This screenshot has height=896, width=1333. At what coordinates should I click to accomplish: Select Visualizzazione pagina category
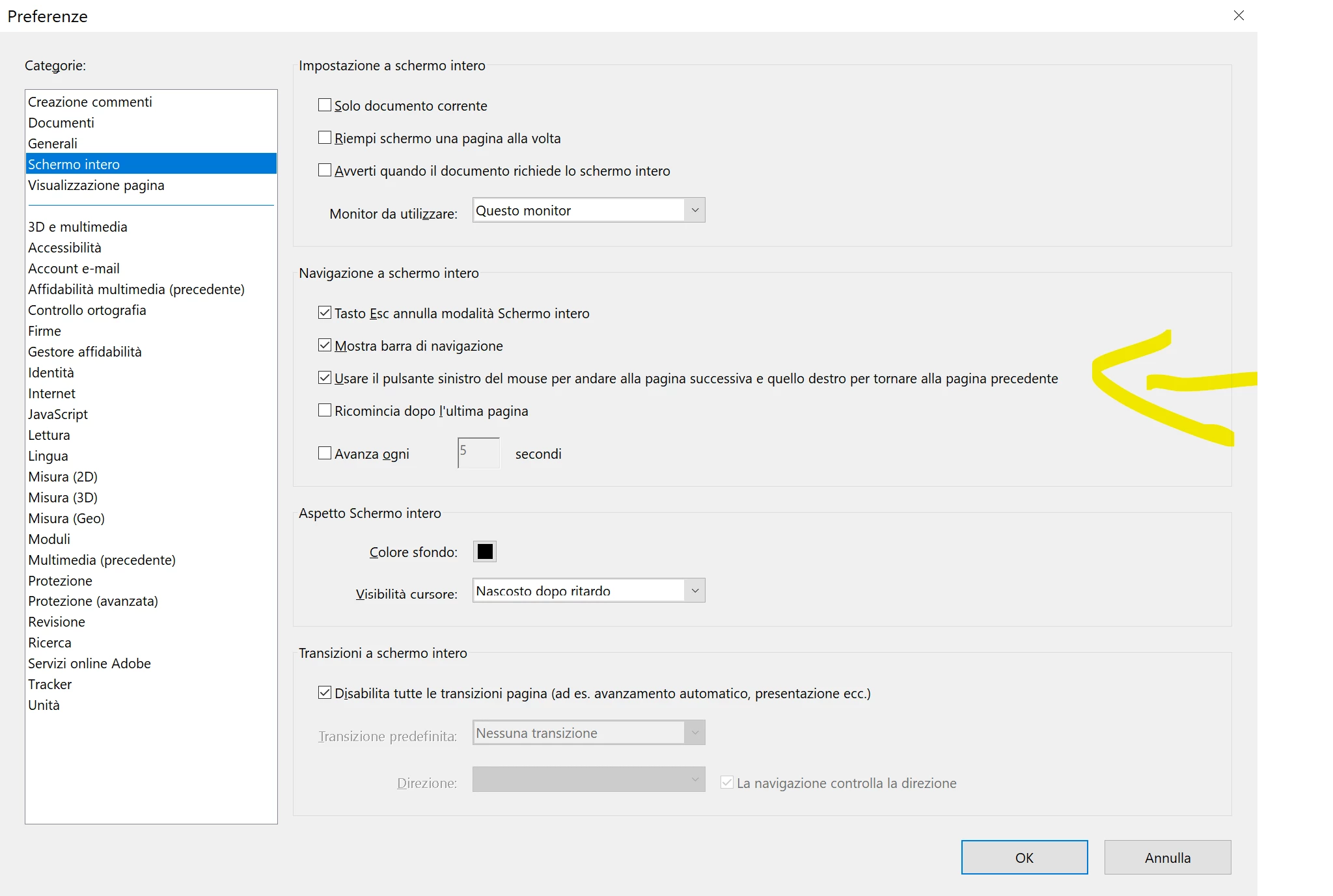[96, 185]
